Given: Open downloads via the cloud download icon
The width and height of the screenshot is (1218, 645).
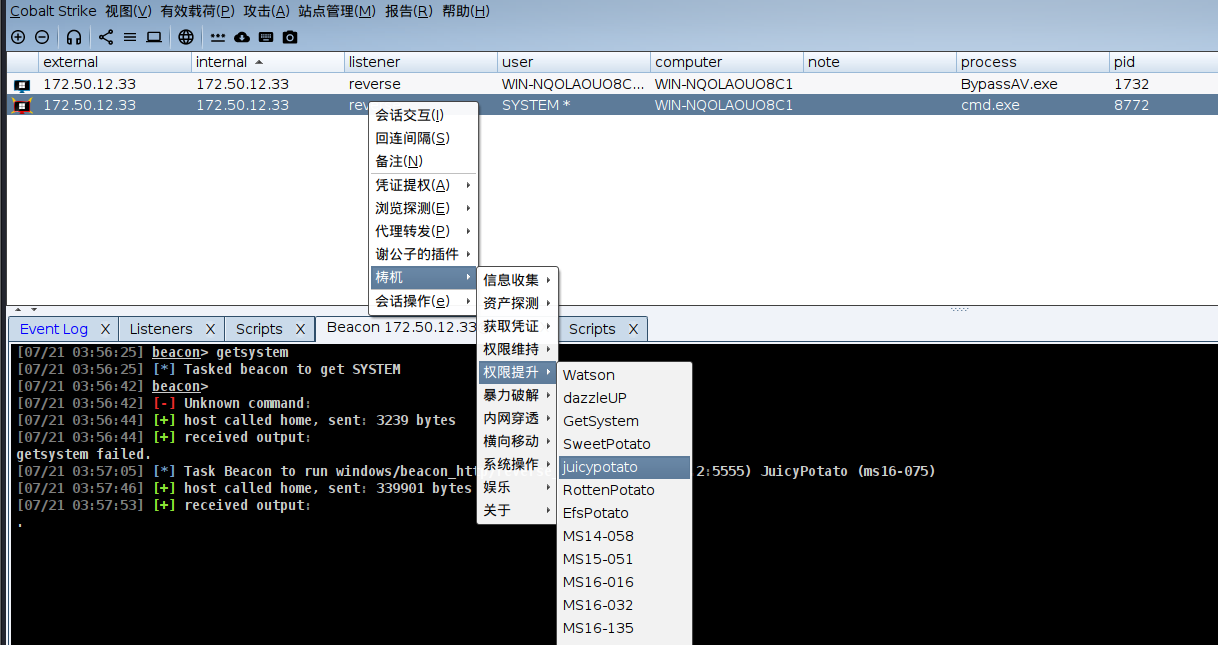Looking at the screenshot, I should (242, 37).
